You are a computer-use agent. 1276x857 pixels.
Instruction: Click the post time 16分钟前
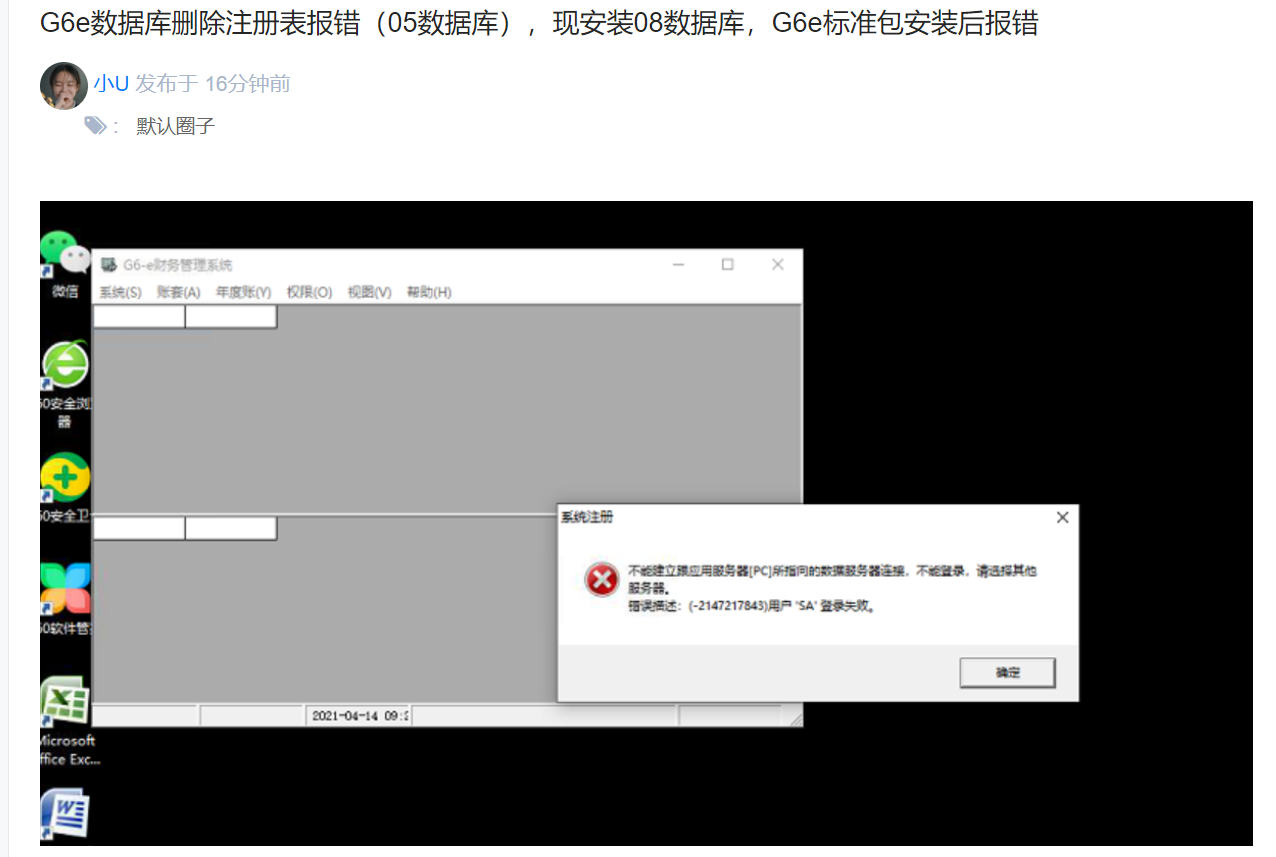(x=248, y=84)
